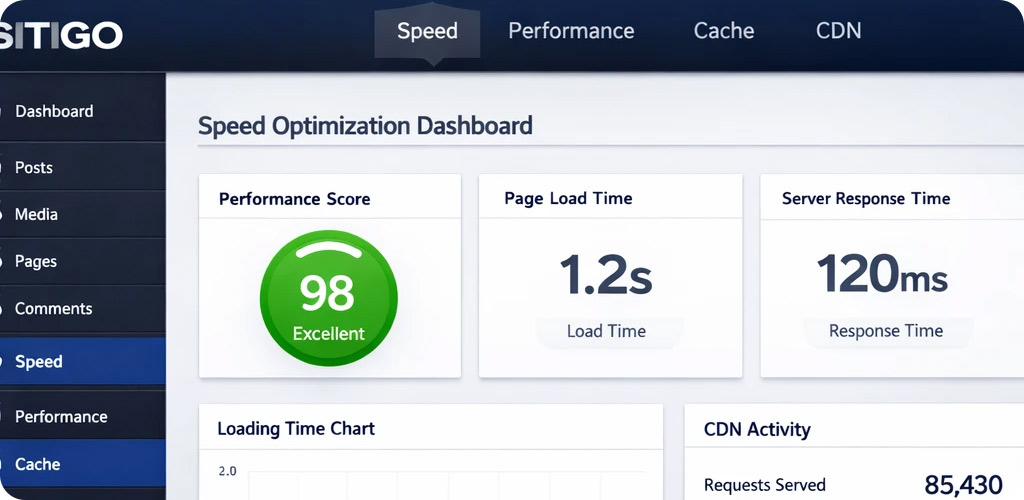Viewport: 1024px width, 500px height.
Task: Open the Performance tab in top navigation
Action: pyautogui.click(x=571, y=31)
